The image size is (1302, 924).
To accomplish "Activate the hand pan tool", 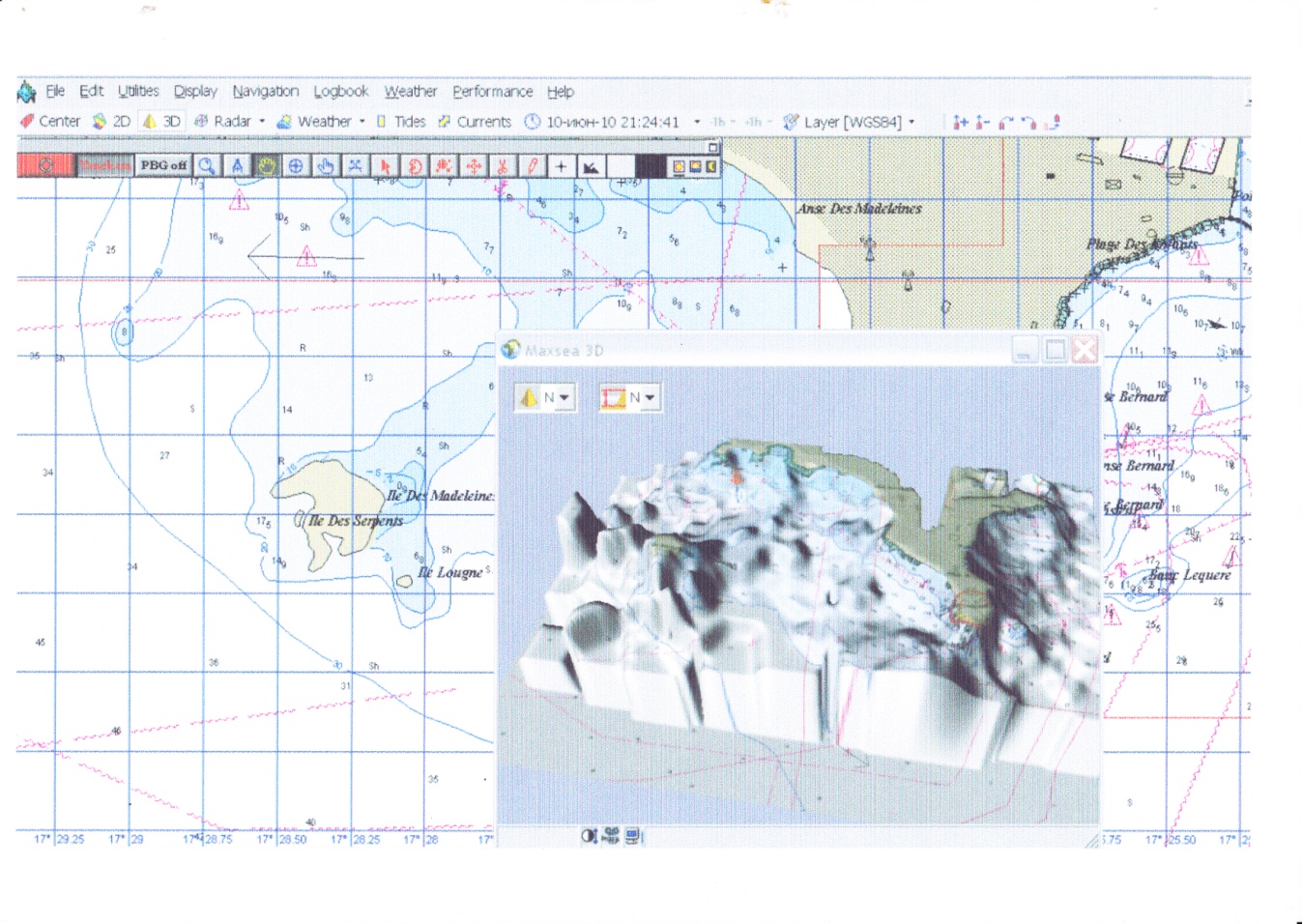I will 266,165.
